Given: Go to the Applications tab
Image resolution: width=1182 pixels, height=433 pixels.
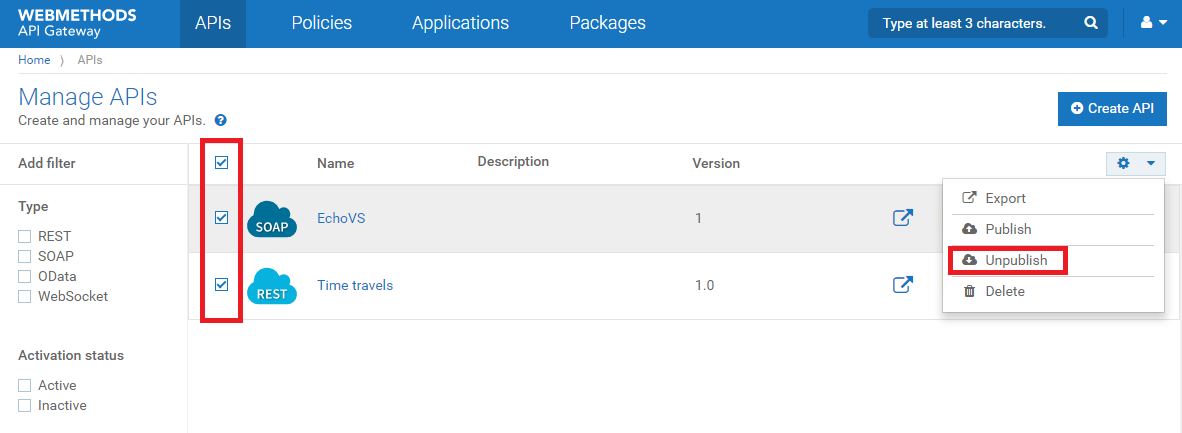Looking at the screenshot, I should click(x=460, y=23).
